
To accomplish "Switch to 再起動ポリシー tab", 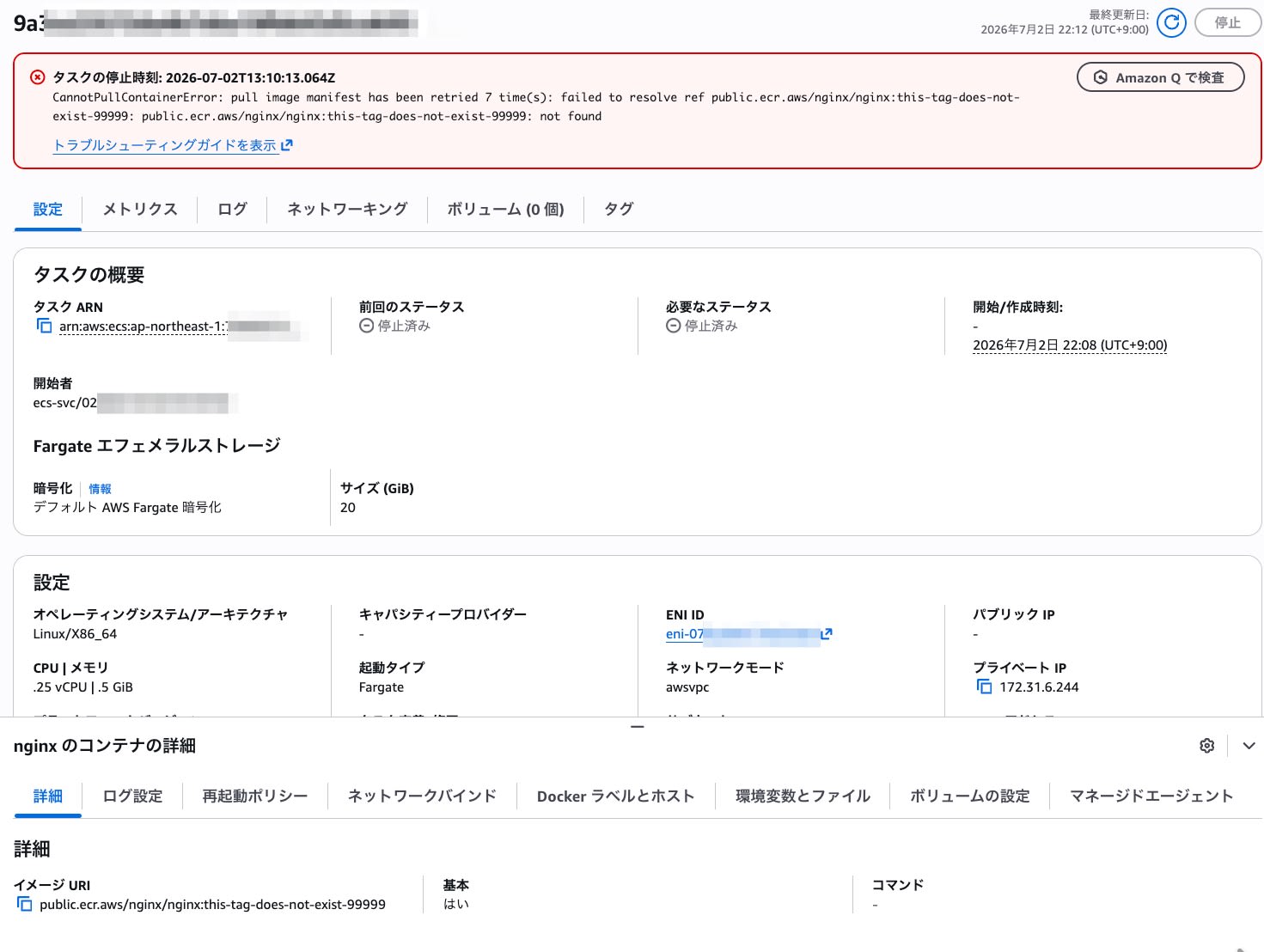I will pyautogui.click(x=254, y=796).
